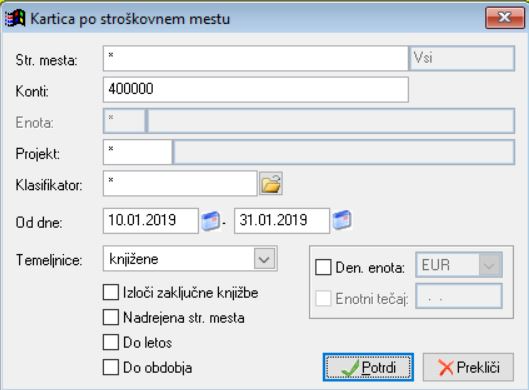Cancel using the Prekliči button
The image size is (529, 390).
[468, 367]
